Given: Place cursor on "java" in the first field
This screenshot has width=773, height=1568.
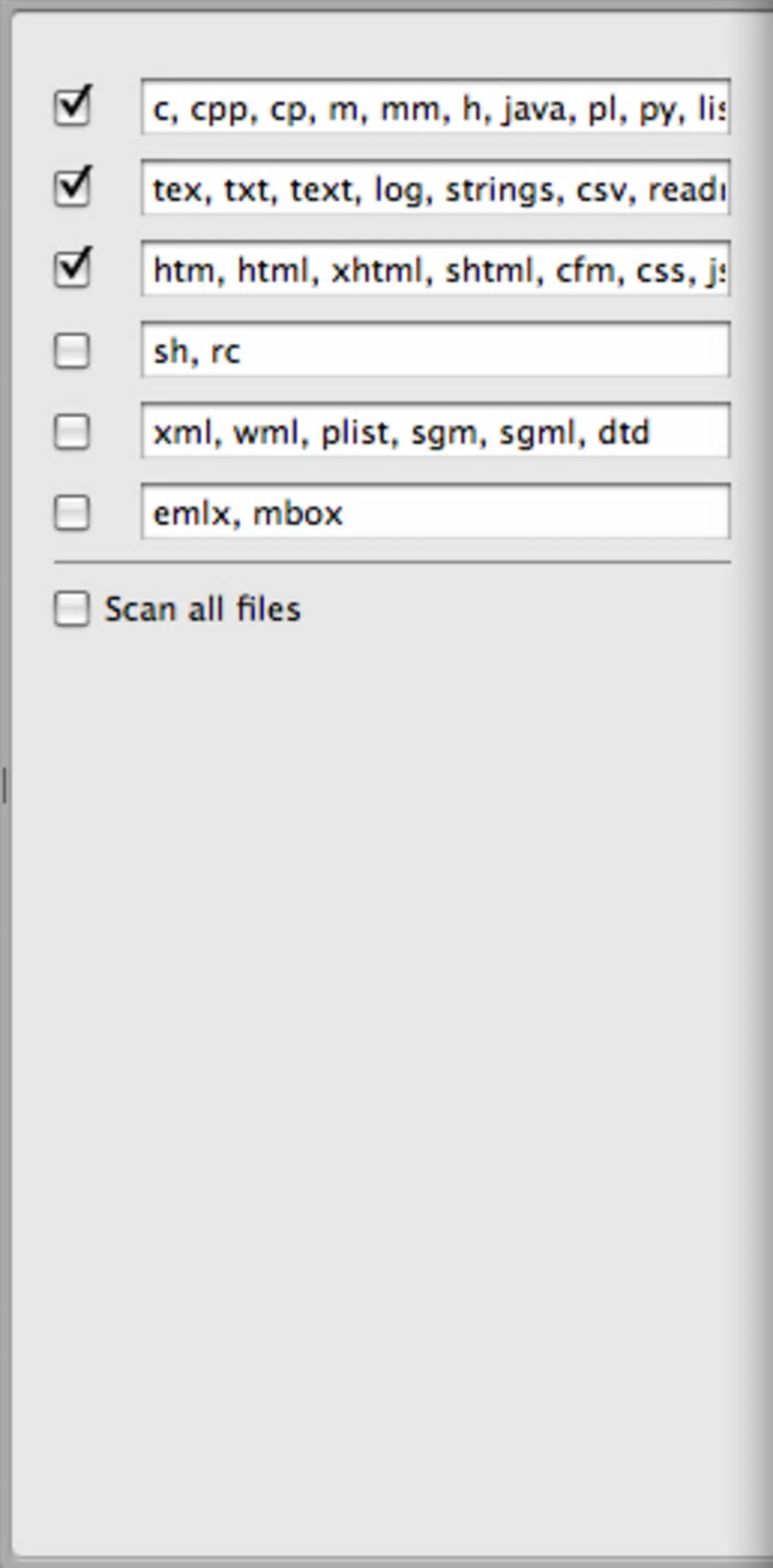Looking at the screenshot, I should click(534, 109).
